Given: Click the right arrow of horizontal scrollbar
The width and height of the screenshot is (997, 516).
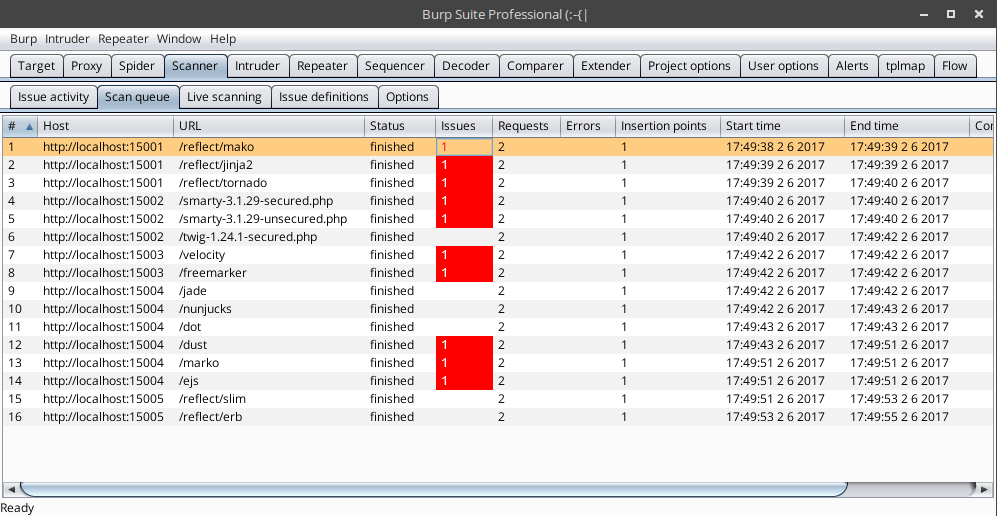Looking at the screenshot, I should [x=987, y=489].
